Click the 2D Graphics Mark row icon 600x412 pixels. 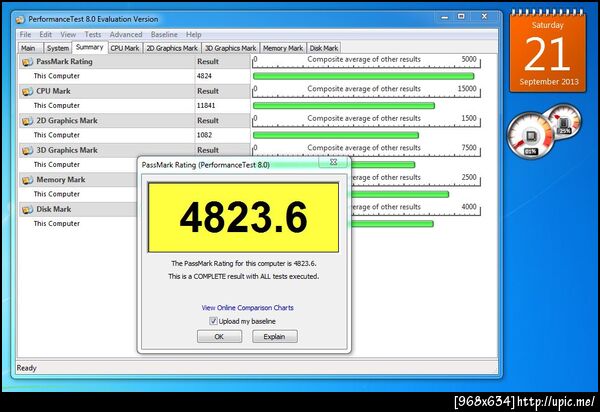click(x=27, y=121)
